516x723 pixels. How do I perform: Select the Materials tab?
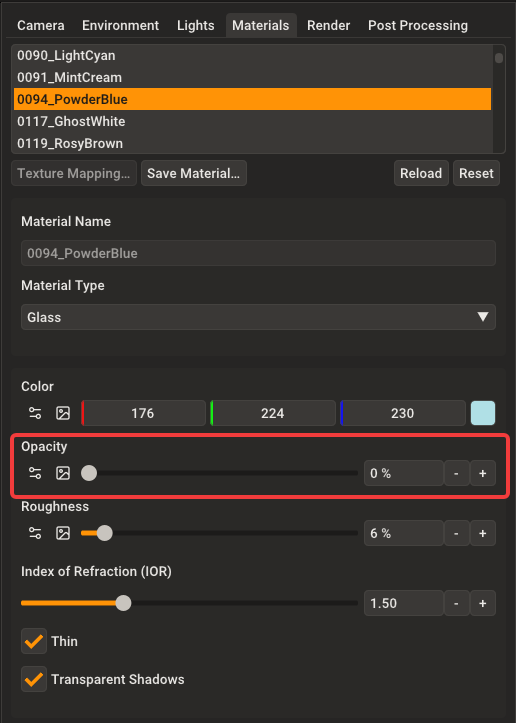tap(261, 25)
